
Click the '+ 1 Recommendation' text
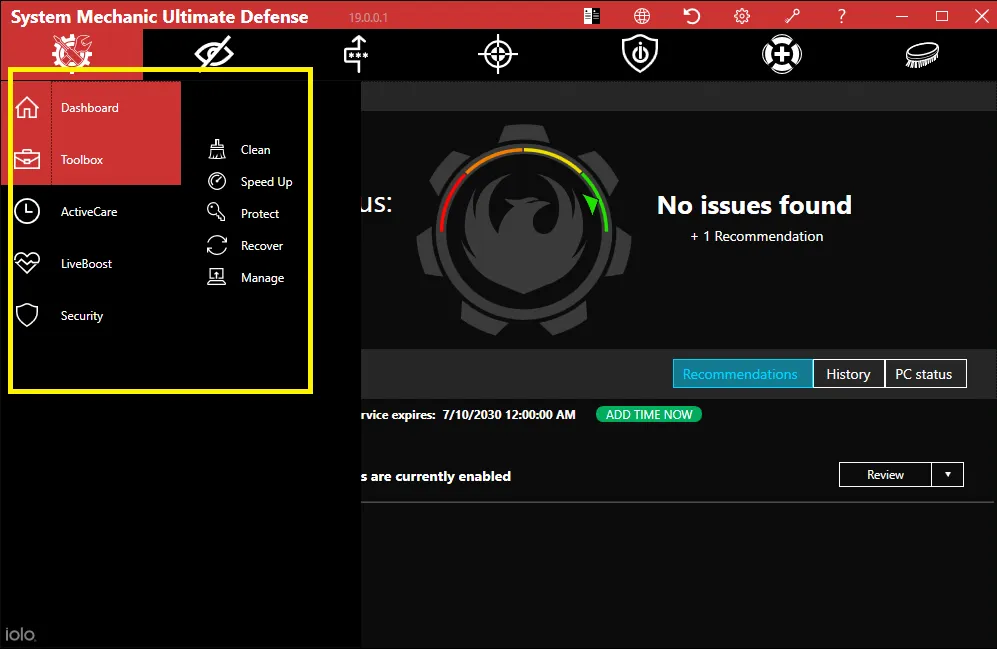pos(757,236)
